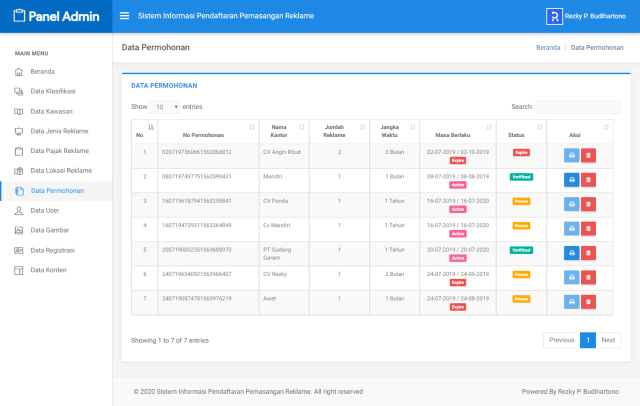Select Data User from sidebar

tap(44, 210)
